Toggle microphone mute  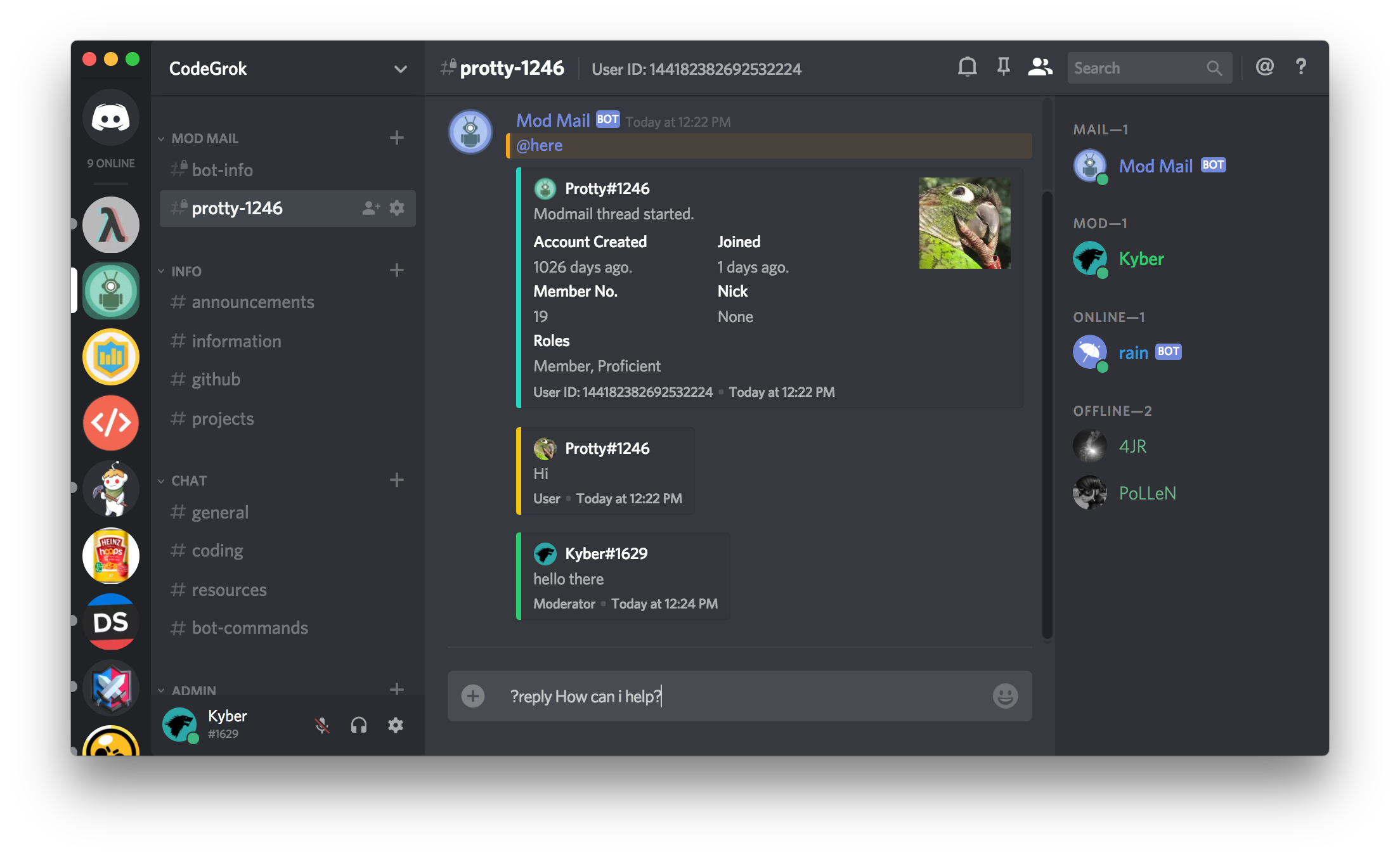322,725
